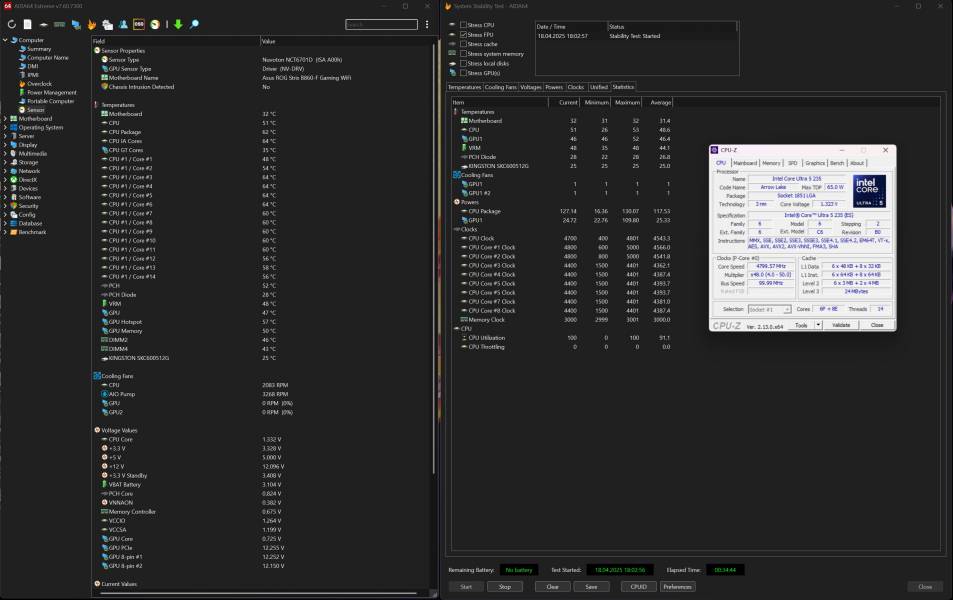The image size is (953, 600).
Task: Enable the Stress local disks checkbox
Action: tap(463, 63)
